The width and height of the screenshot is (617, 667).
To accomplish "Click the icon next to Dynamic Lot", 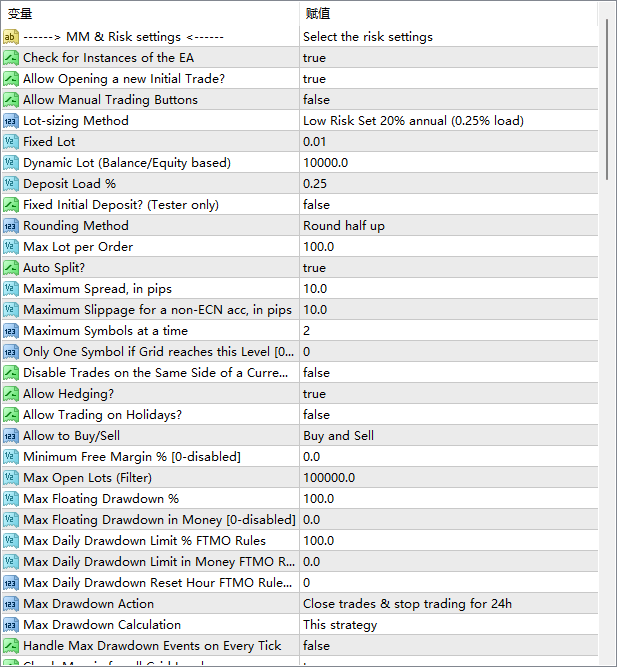I will [11, 163].
